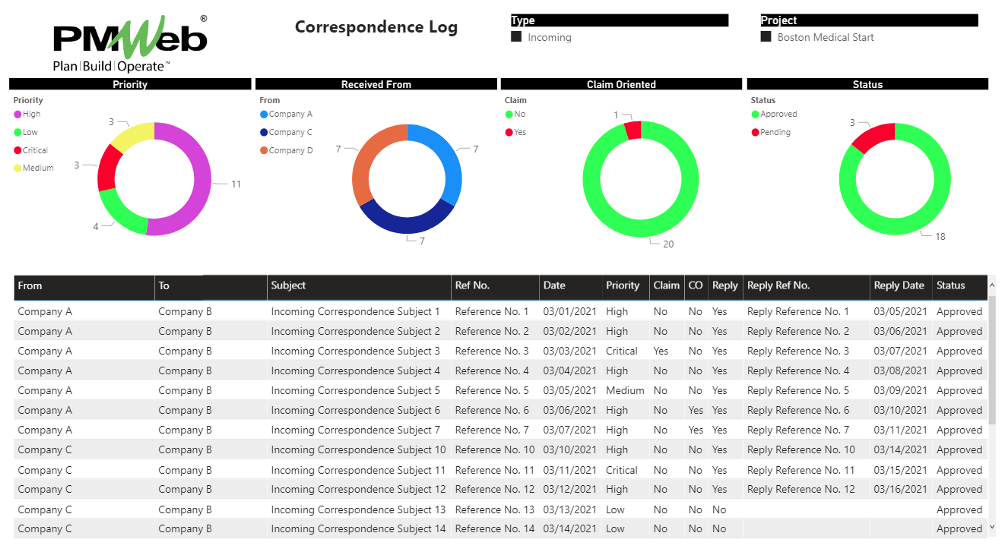This screenshot has height=544, width=1004.
Task: Click Reply Reference No. 10 cell
Action: coord(801,450)
